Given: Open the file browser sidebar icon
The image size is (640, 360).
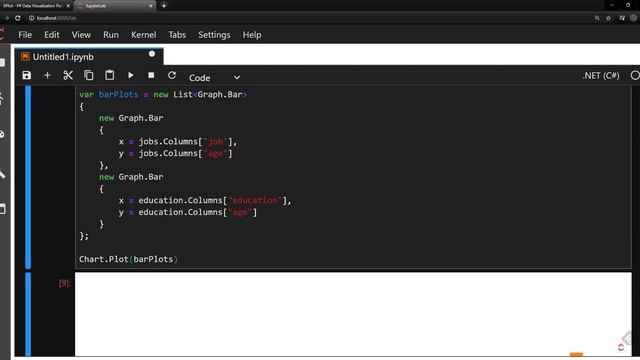Looking at the screenshot, I should coord(2,62).
